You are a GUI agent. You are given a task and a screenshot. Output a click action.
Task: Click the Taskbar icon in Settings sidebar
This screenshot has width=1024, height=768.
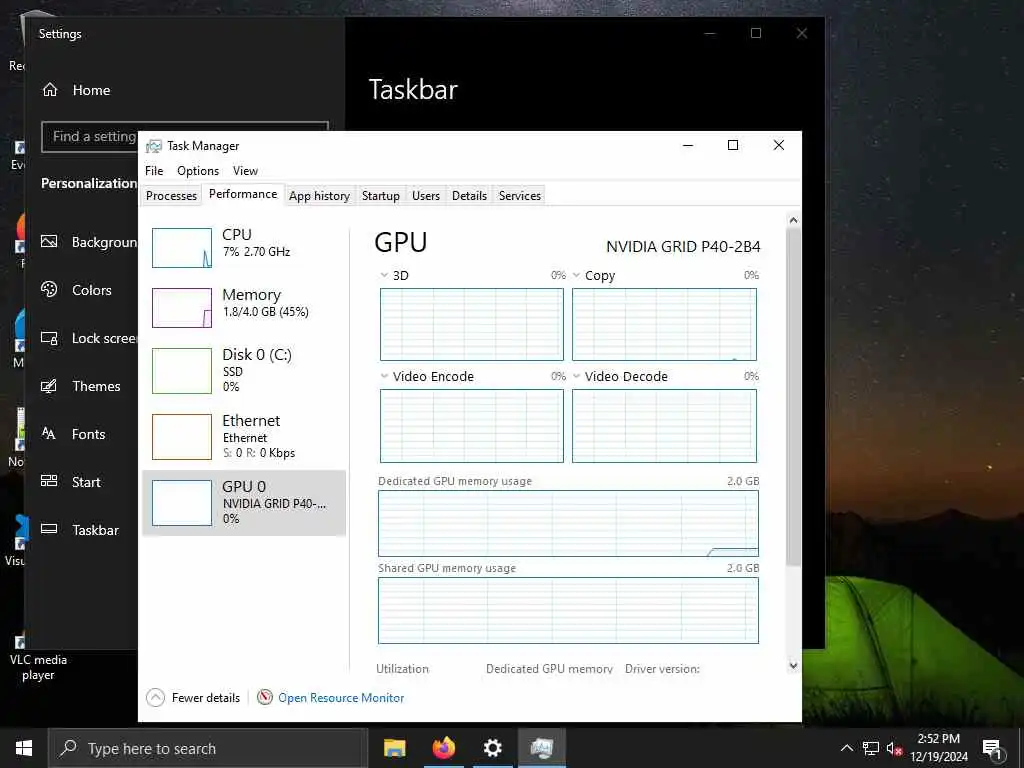(x=49, y=529)
